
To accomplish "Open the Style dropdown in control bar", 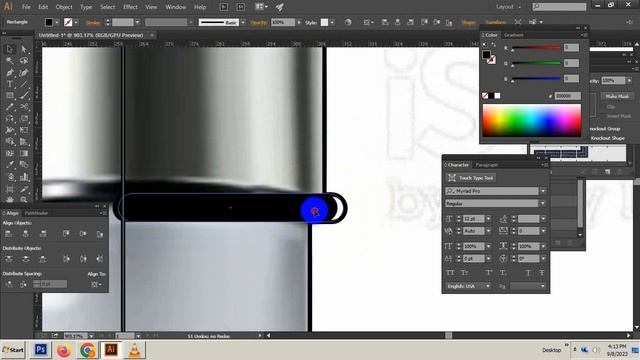I will 332,22.
